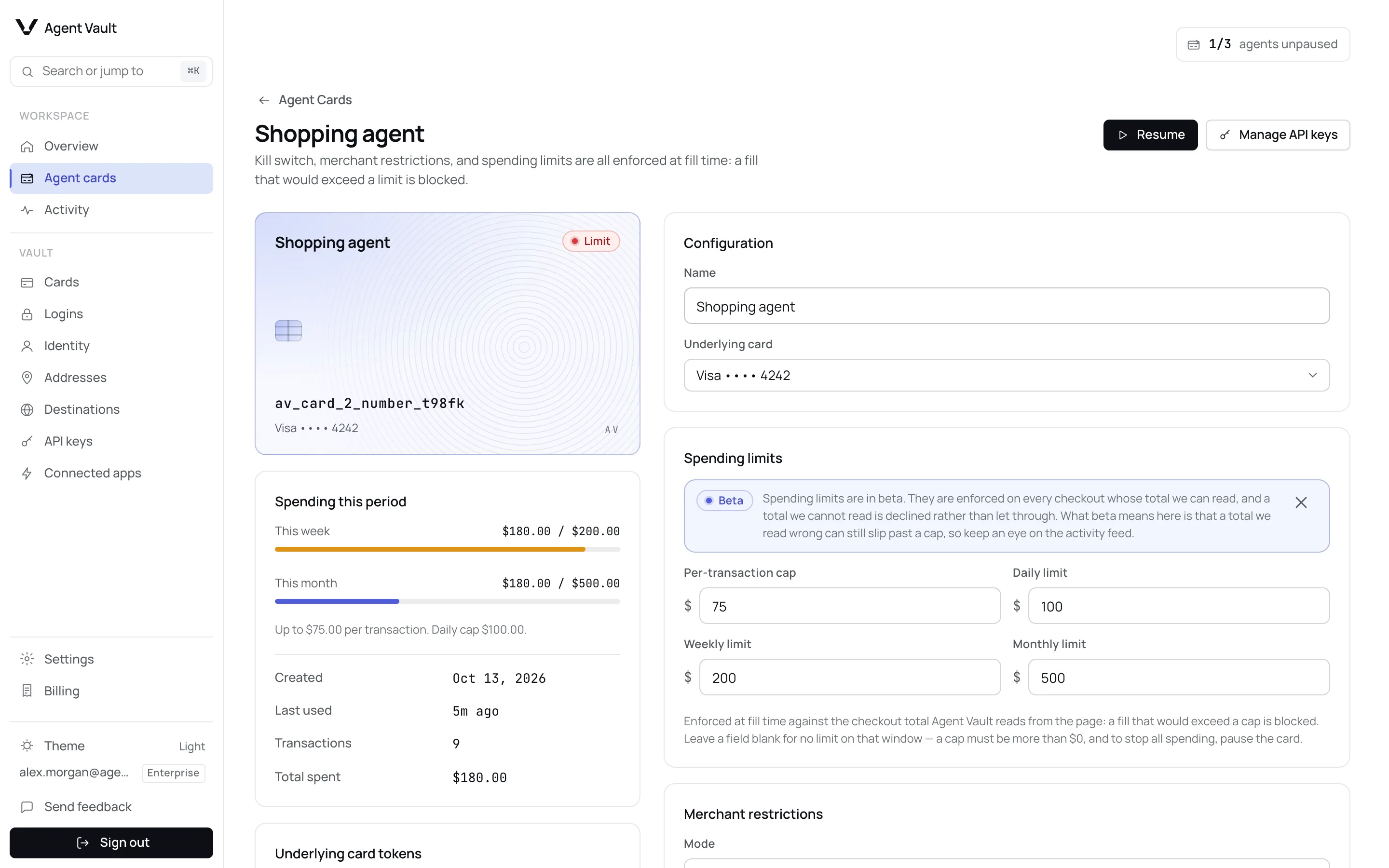Click the Identity person icon
The height and width of the screenshot is (868, 1389).
click(x=27, y=346)
